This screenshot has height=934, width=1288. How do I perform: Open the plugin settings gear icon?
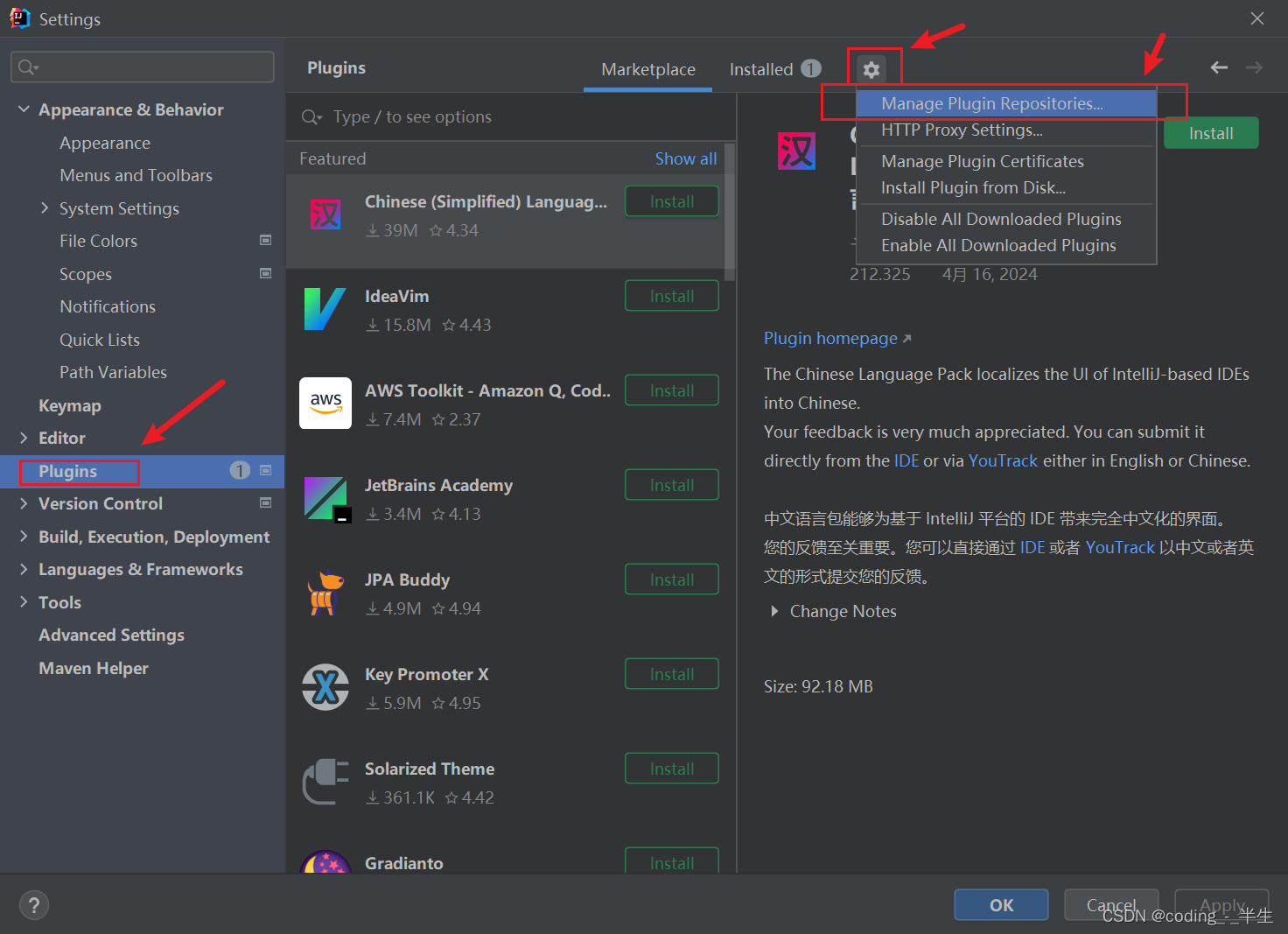pos(871,69)
